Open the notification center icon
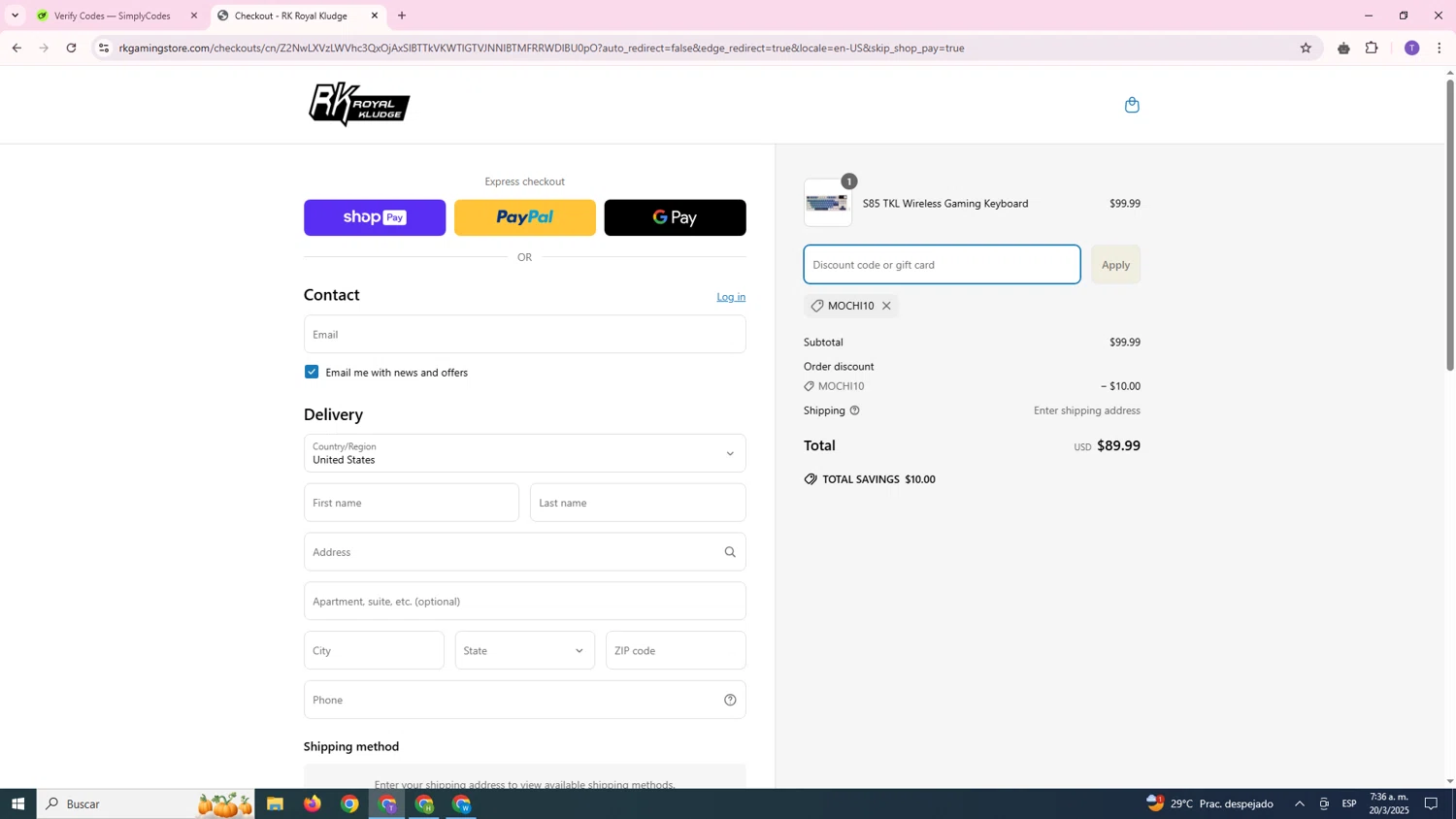Screen dimensions: 1456x819 [1431, 803]
